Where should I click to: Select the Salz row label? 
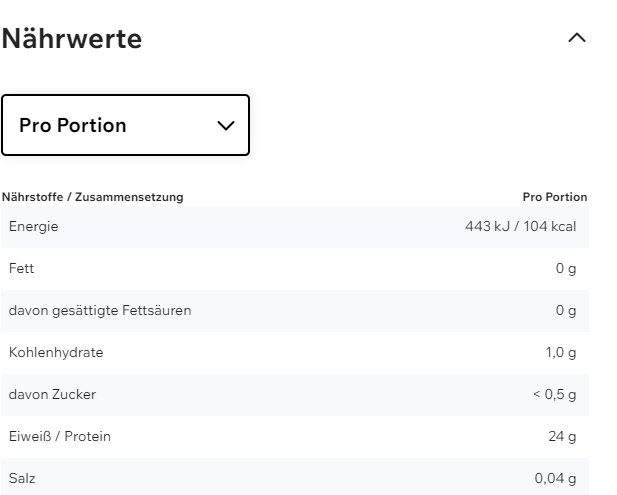pos(21,479)
